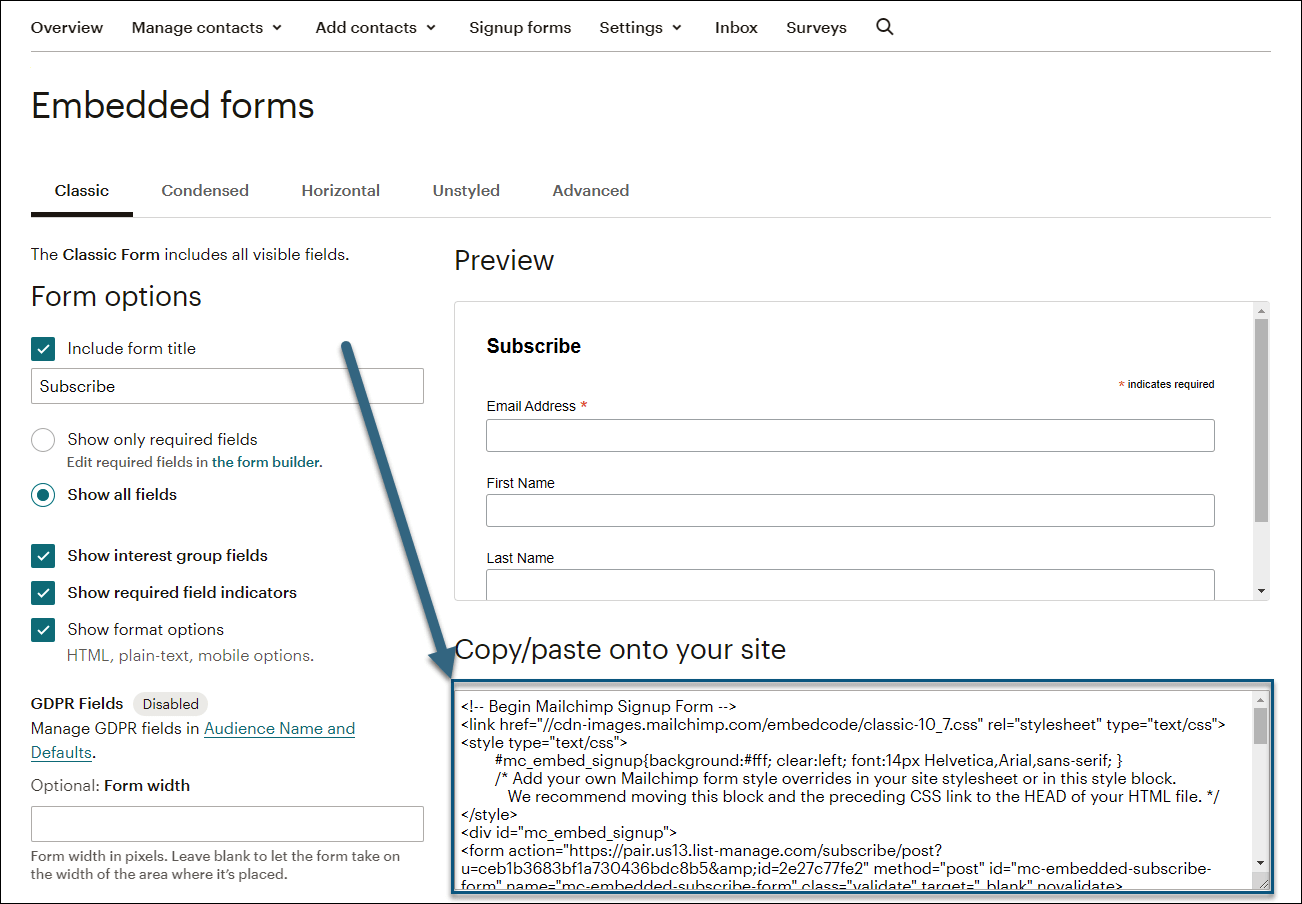
Task: Click the embed code scrollbar up arrow
Action: click(x=1260, y=699)
